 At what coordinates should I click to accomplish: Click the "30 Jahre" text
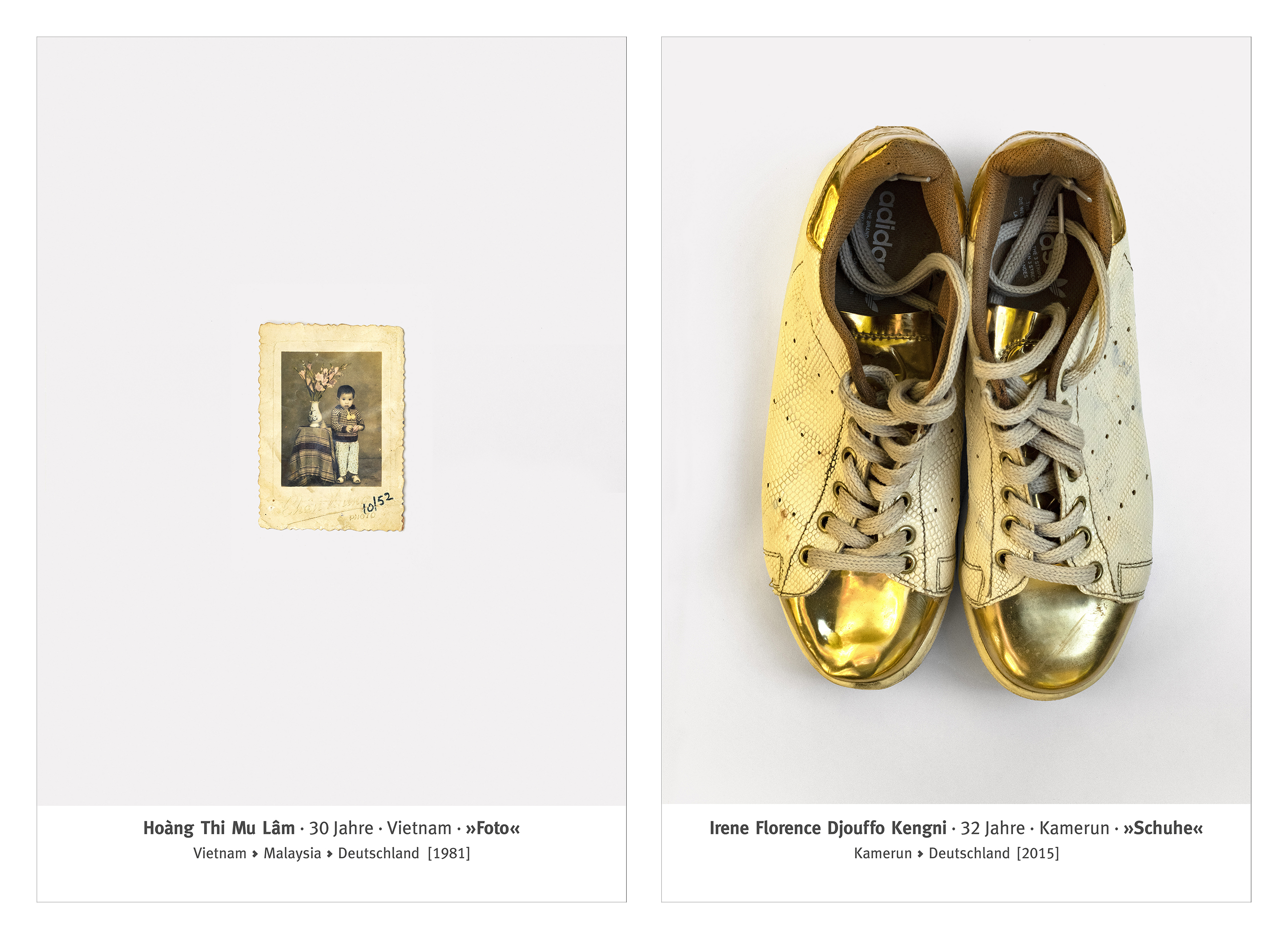pos(341,829)
